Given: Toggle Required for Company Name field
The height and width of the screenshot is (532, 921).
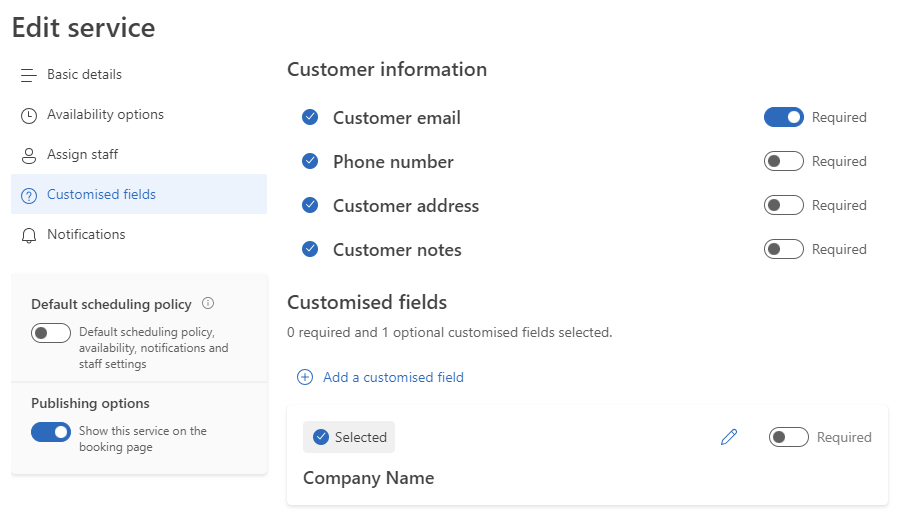Looking at the screenshot, I should [x=788, y=437].
